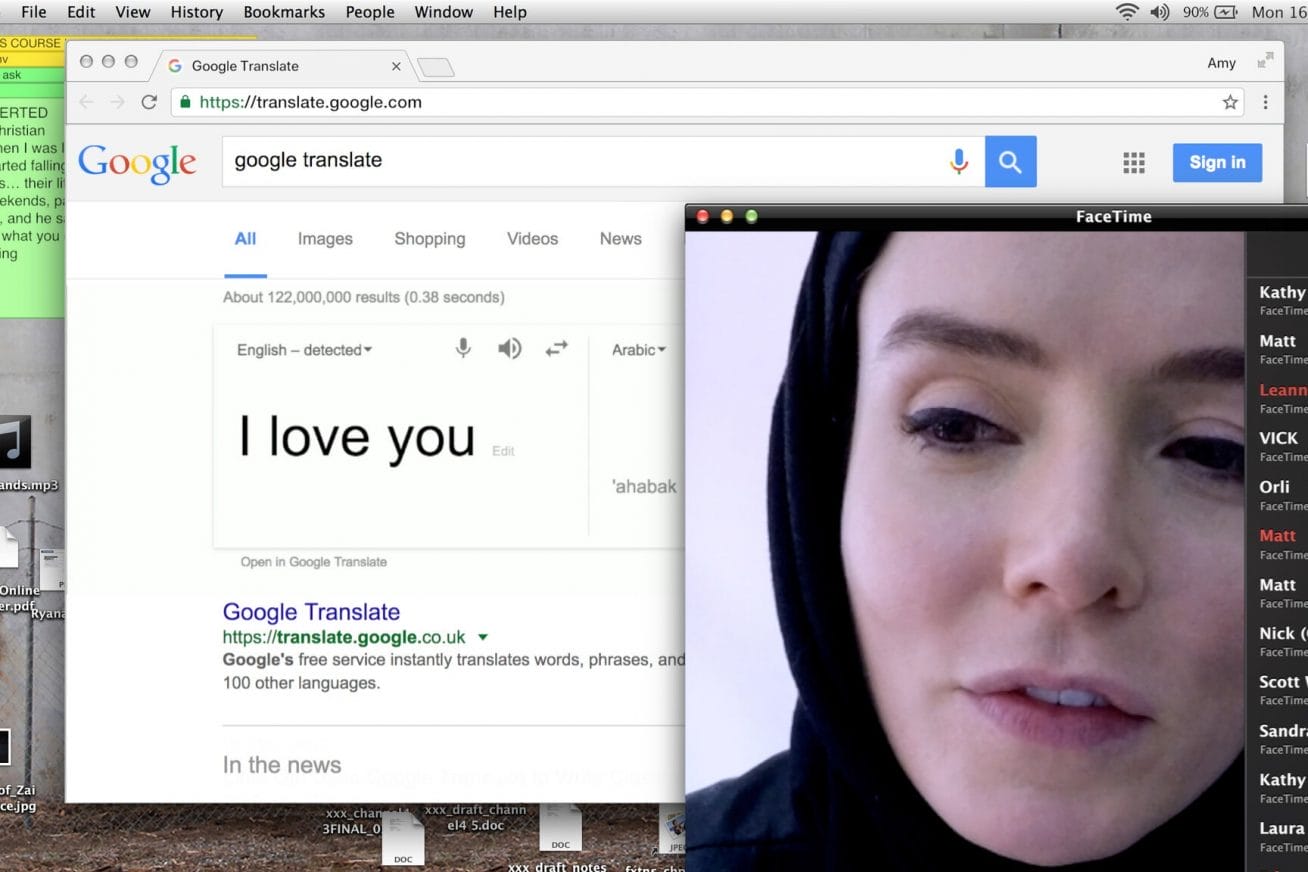
Task: Listen to the translation via speaker icon
Action: tap(510, 348)
